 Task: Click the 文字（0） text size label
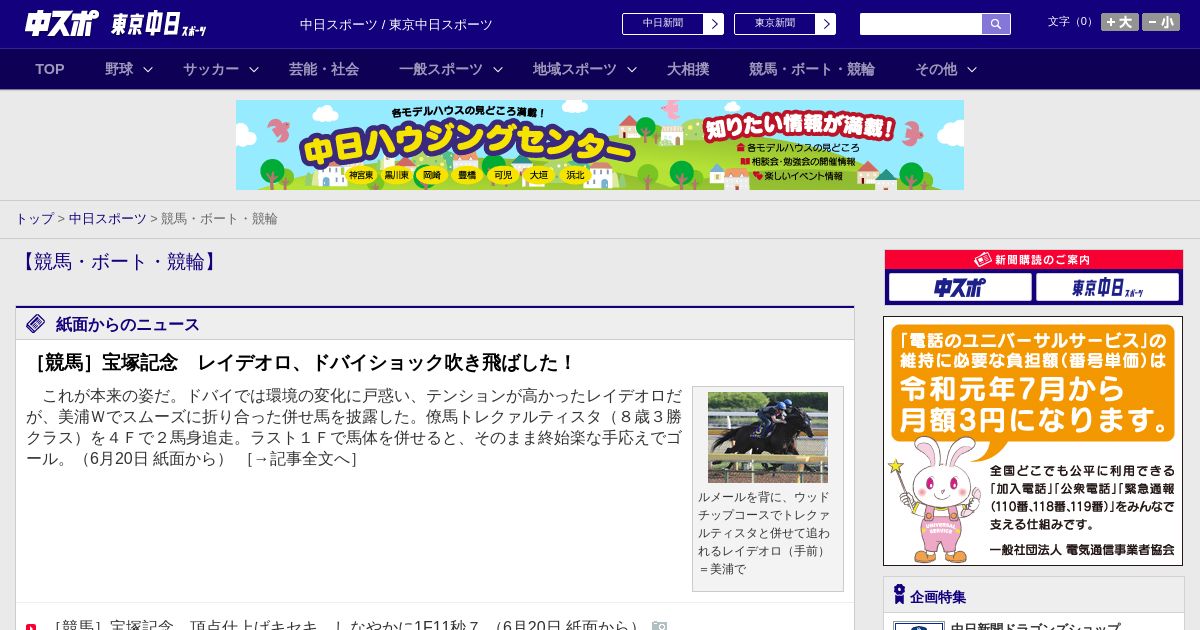[1072, 22]
